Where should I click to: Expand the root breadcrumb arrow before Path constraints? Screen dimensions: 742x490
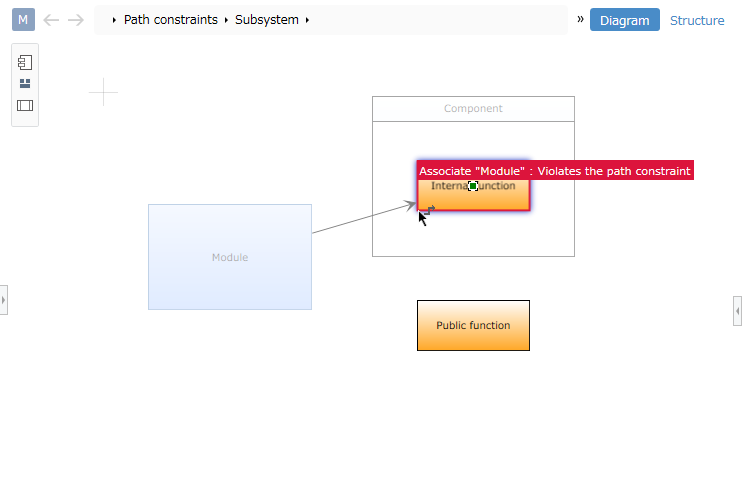coord(114,20)
